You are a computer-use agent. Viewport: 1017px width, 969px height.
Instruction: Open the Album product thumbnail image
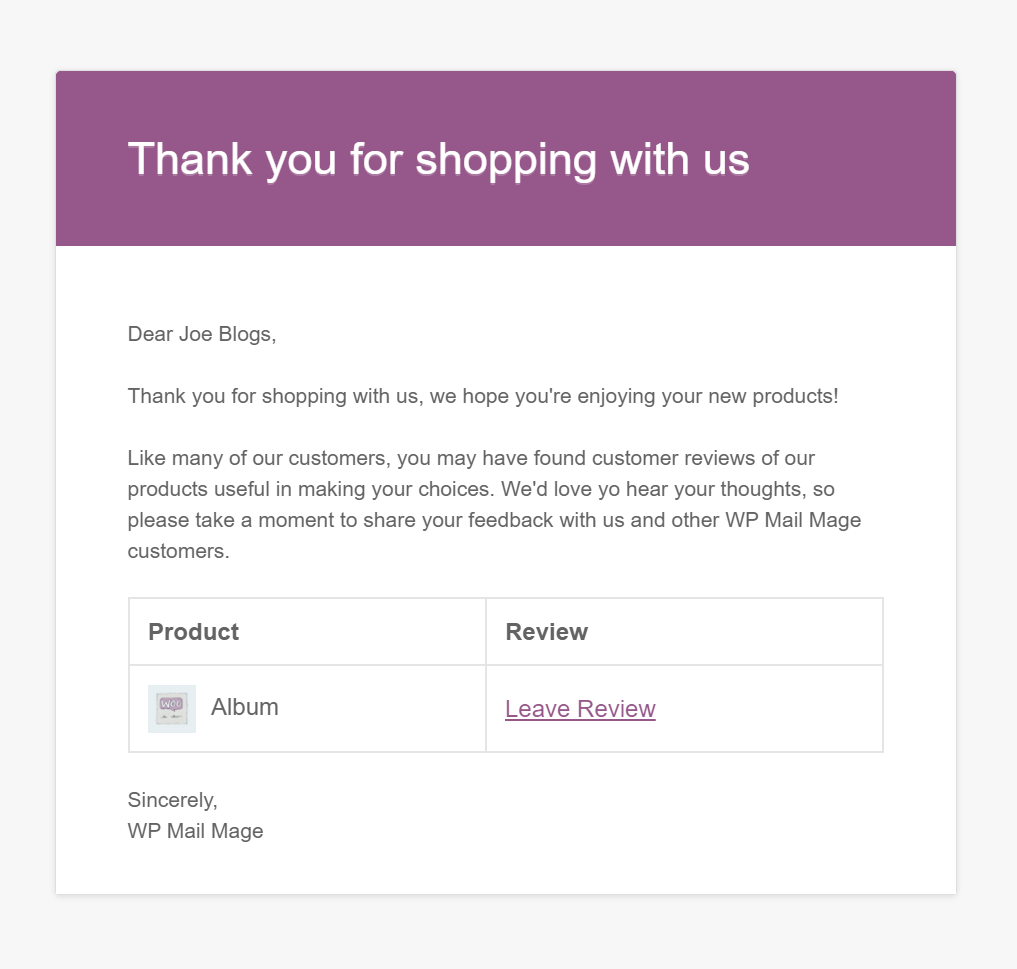[x=172, y=709]
